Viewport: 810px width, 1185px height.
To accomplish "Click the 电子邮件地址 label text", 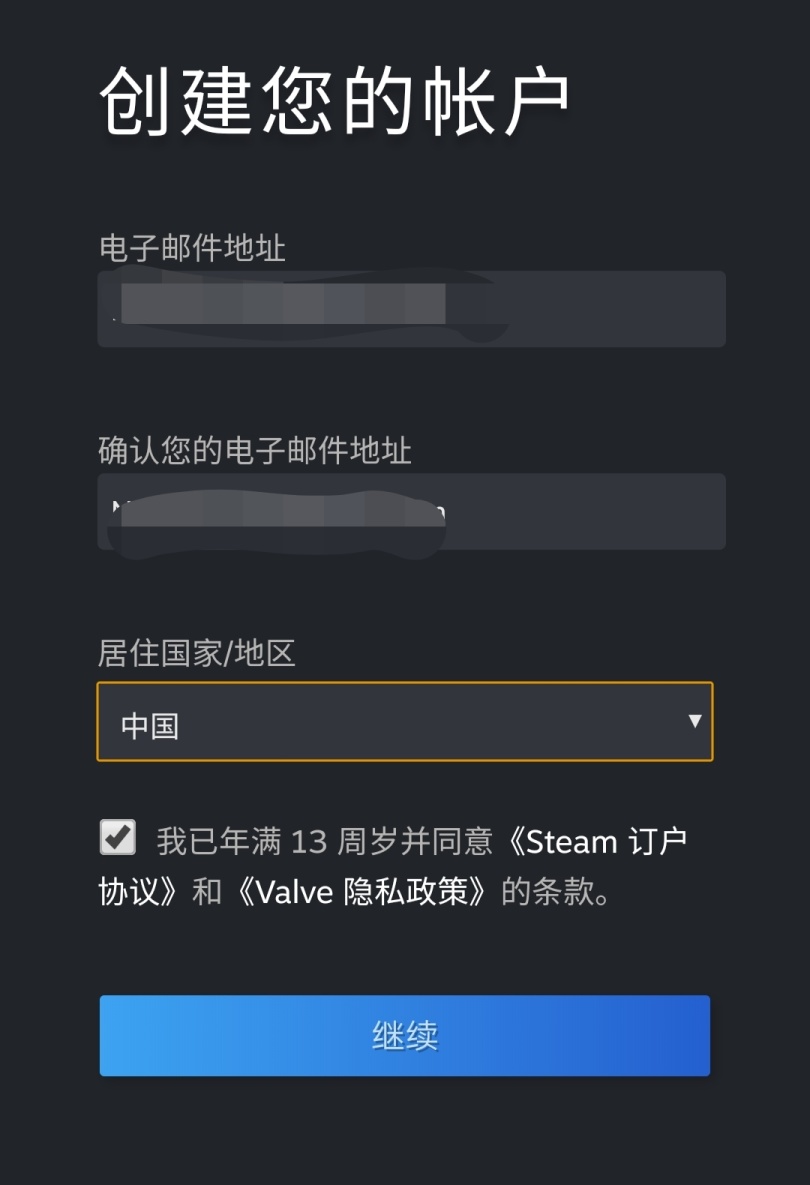I will click(x=192, y=248).
